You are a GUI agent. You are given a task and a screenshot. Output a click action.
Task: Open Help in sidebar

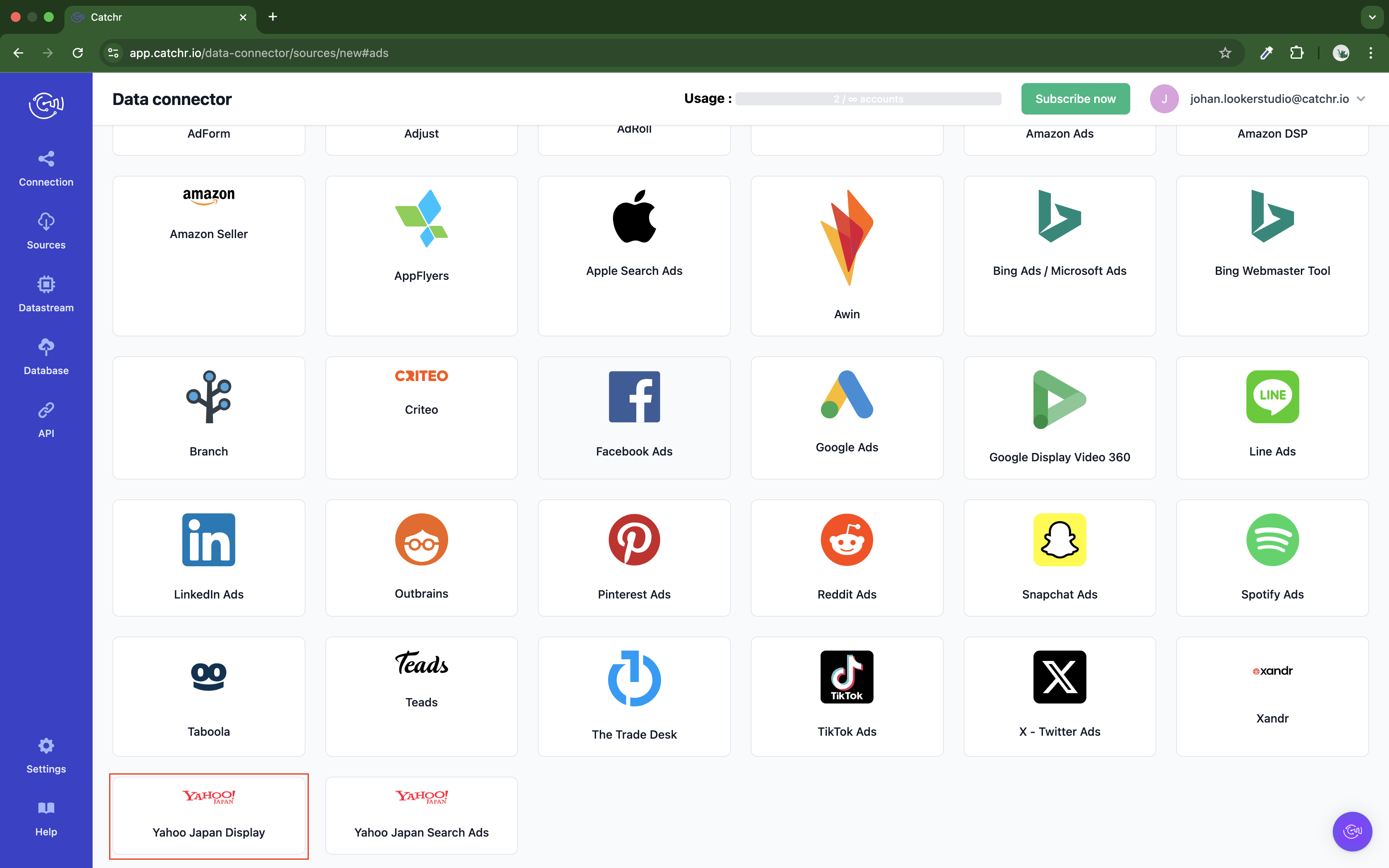46,819
